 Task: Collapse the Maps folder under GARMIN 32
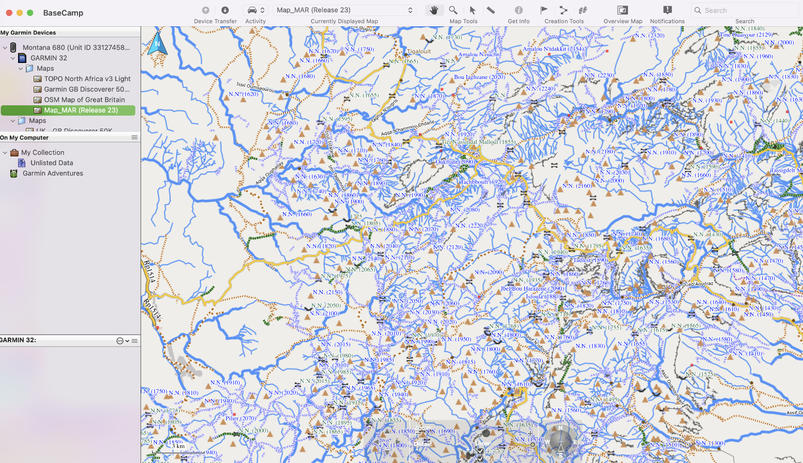pyautogui.click(x=21, y=69)
